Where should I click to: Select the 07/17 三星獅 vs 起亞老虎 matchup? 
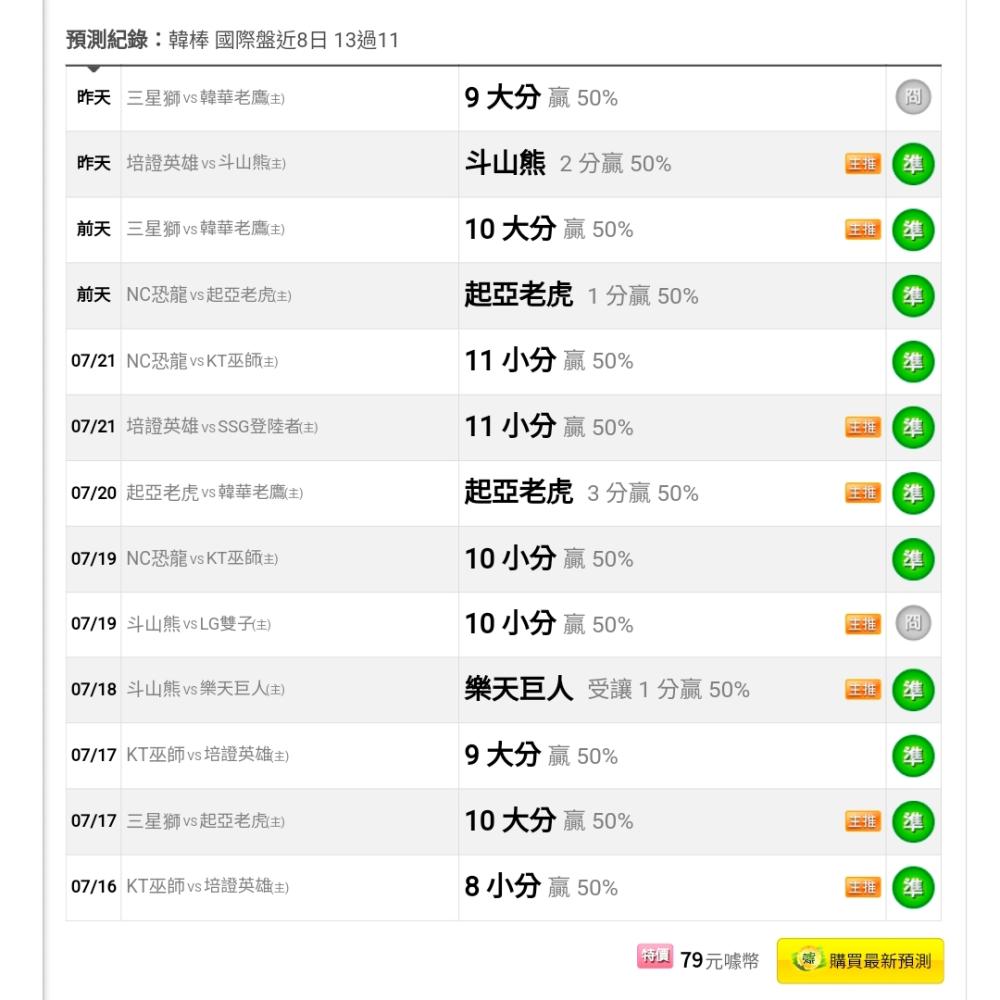[x=205, y=821]
